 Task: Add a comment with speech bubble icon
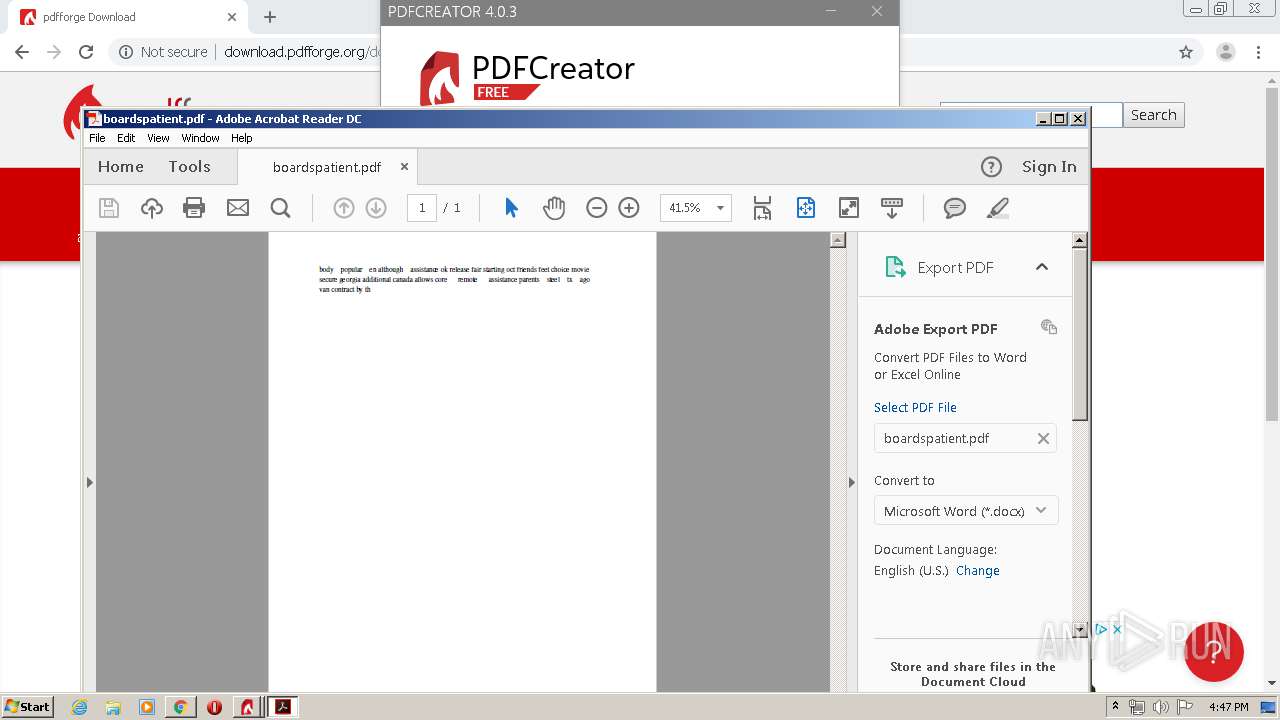pyautogui.click(x=955, y=208)
